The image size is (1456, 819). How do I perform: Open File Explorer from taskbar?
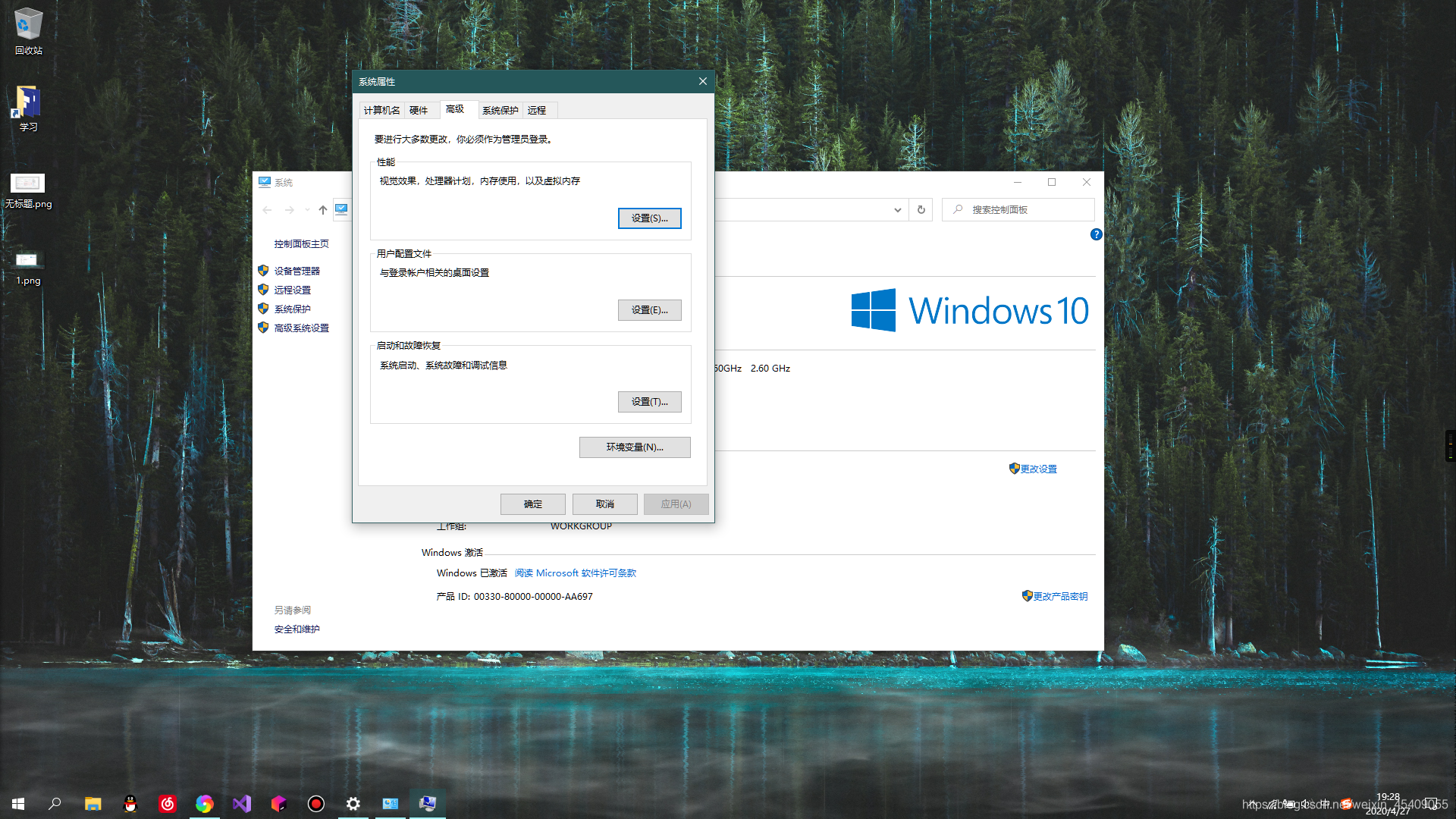(93, 804)
